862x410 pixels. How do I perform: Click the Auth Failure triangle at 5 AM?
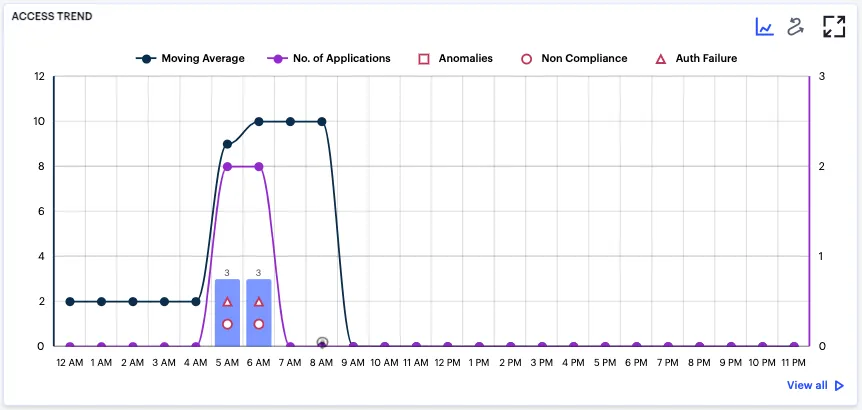point(227,302)
